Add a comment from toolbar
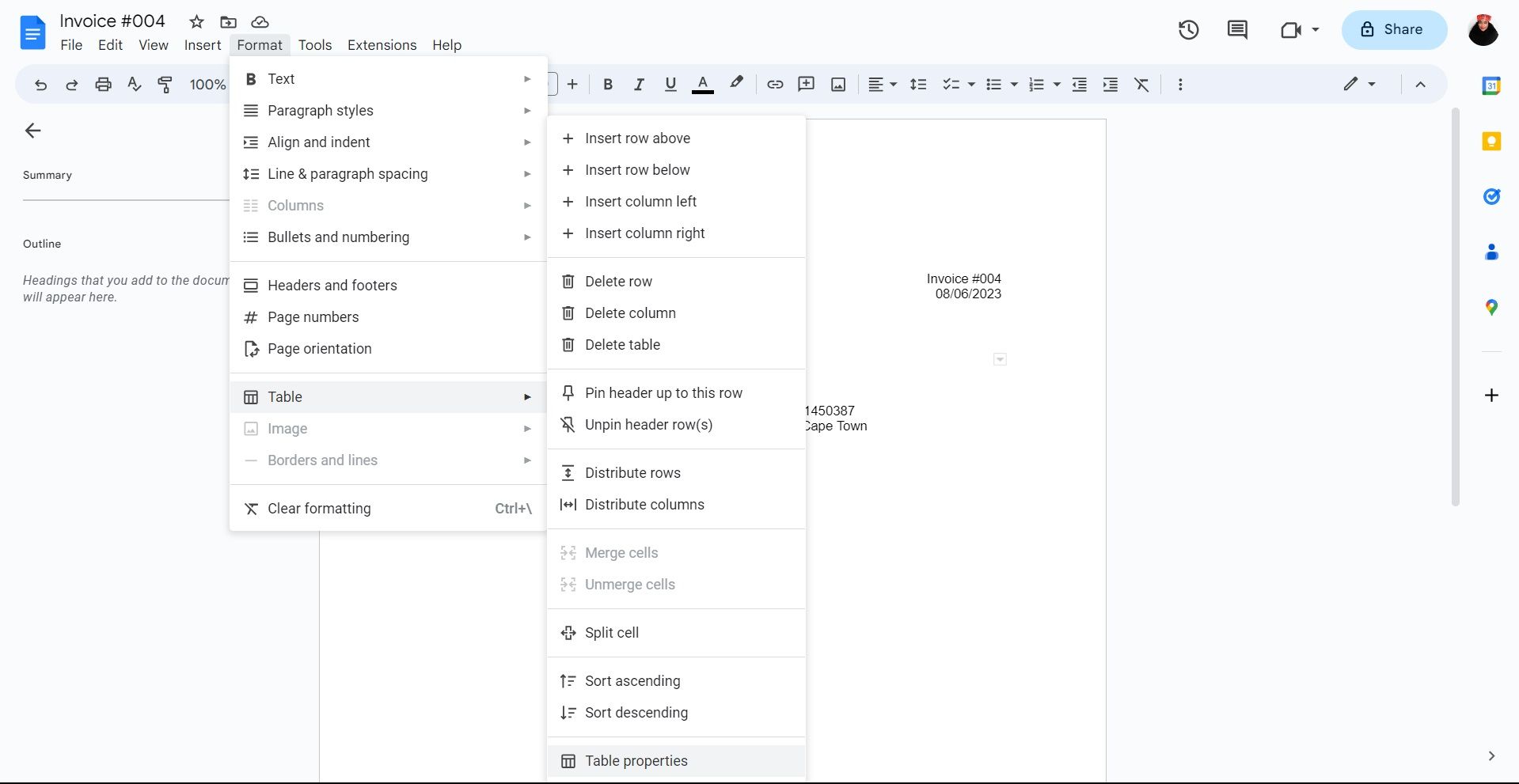 [x=807, y=85]
